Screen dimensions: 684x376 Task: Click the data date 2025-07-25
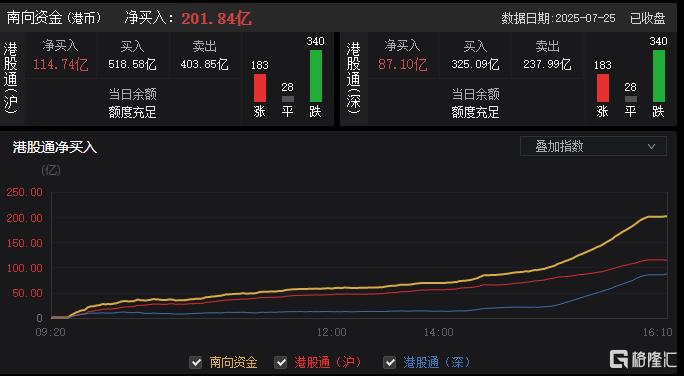pyautogui.click(x=585, y=18)
